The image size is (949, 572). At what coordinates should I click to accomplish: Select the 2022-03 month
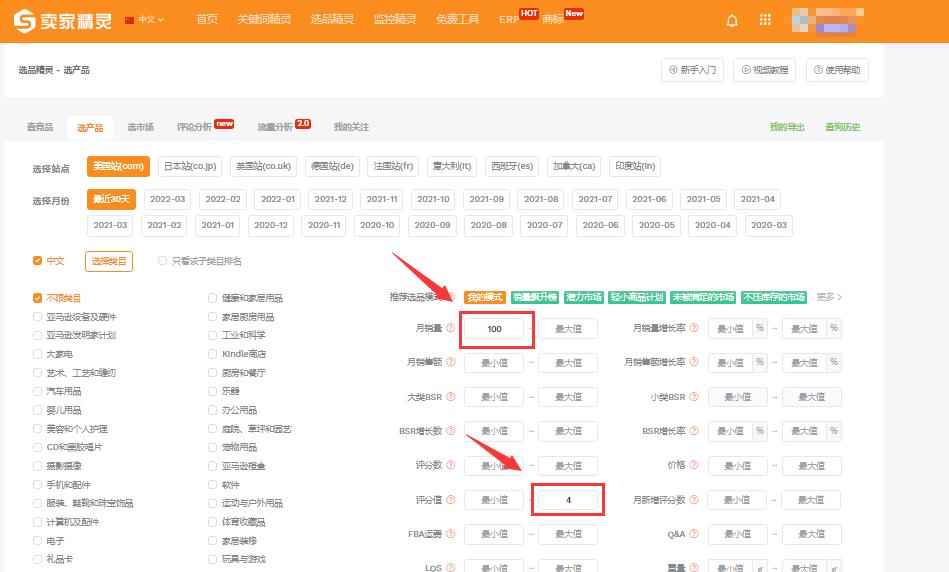tap(168, 199)
